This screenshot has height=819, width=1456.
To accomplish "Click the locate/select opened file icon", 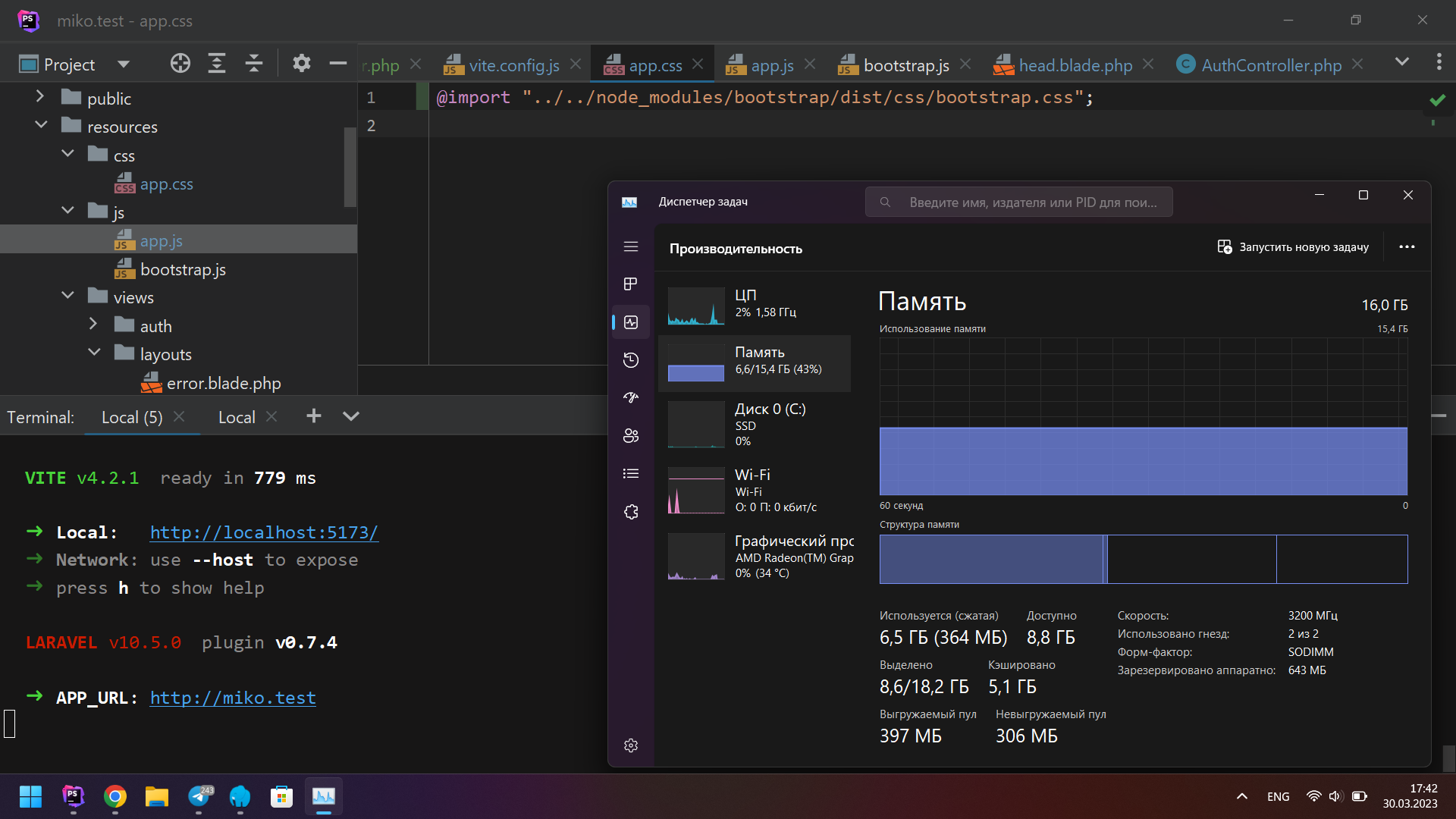I will [180, 64].
